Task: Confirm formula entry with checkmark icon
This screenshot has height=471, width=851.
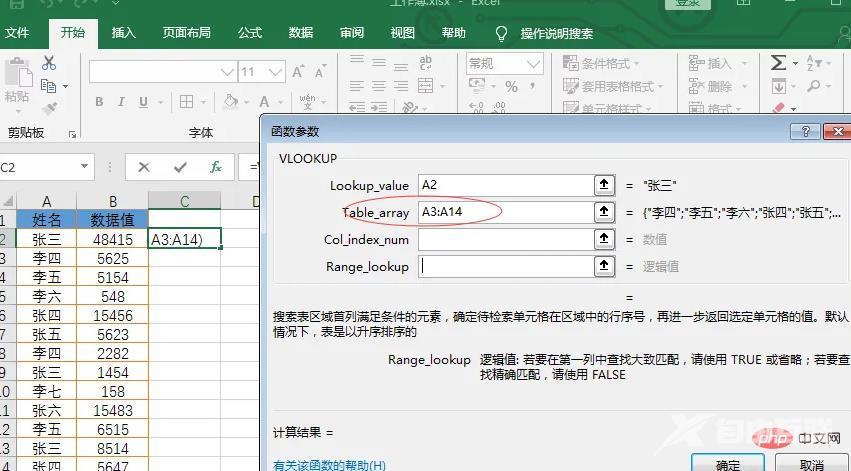Action: (180, 167)
